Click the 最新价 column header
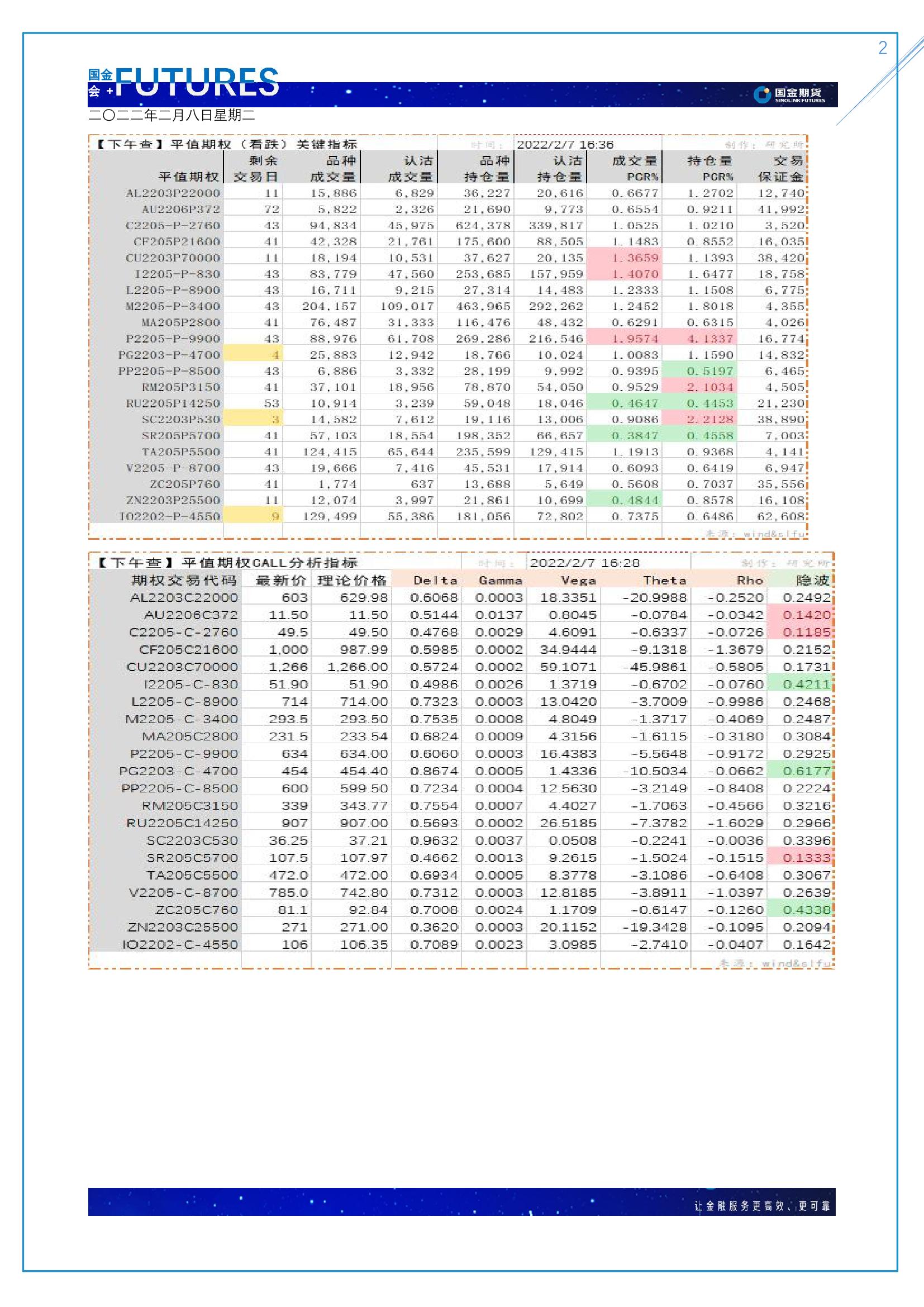The image size is (924, 1307). [x=281, y=581]
